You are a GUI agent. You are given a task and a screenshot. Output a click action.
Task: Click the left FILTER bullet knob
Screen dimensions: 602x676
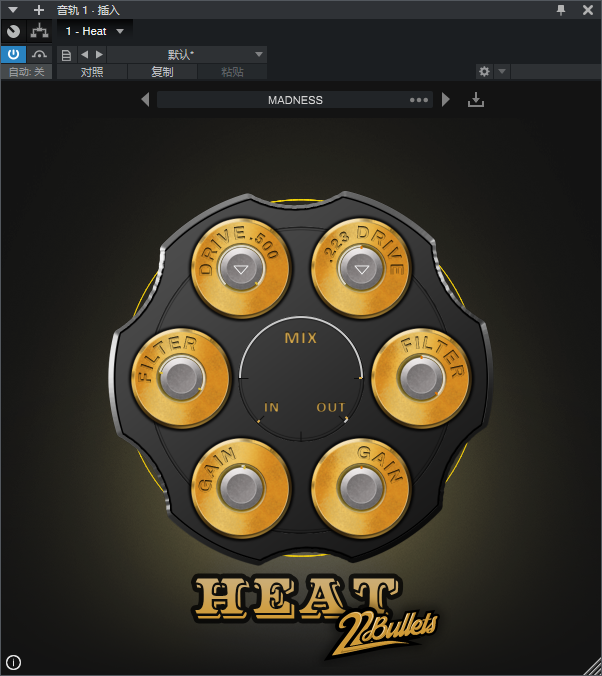pos(181,378)
